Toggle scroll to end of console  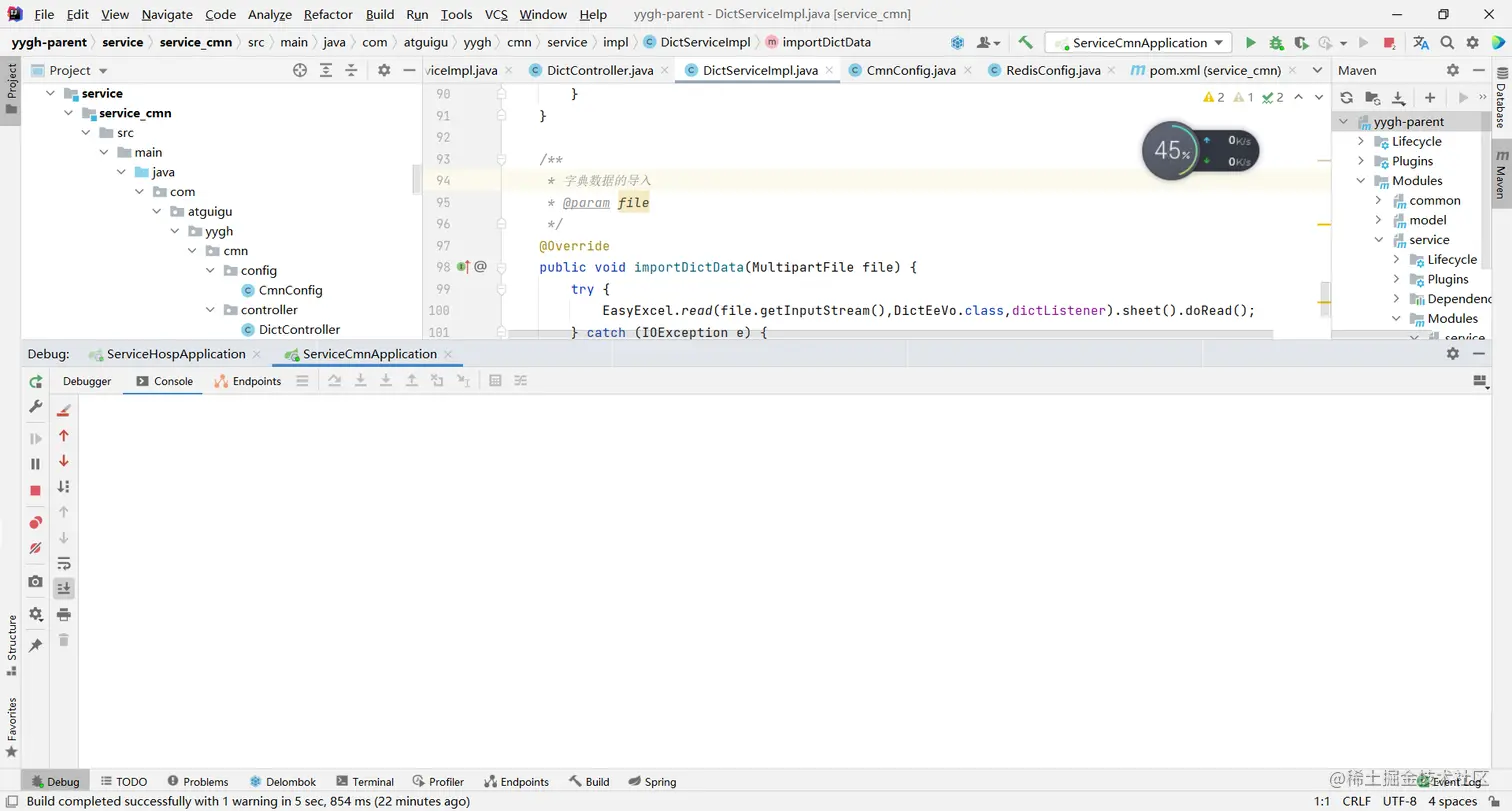click(64, 588)
